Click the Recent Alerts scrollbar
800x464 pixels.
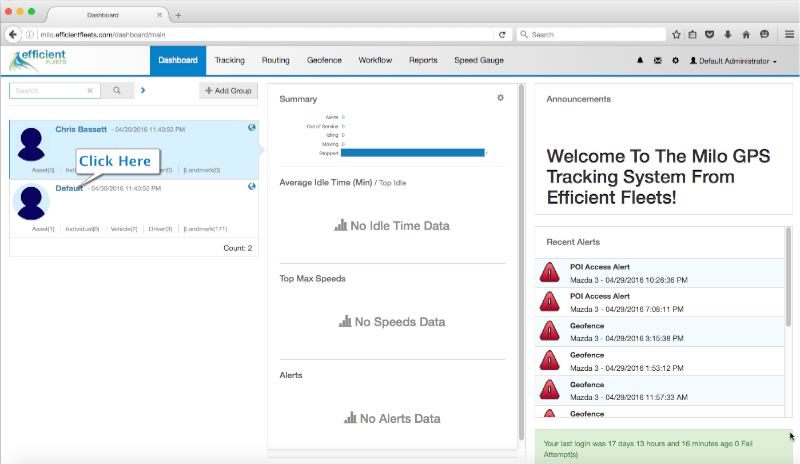click(x=788, y=278)
